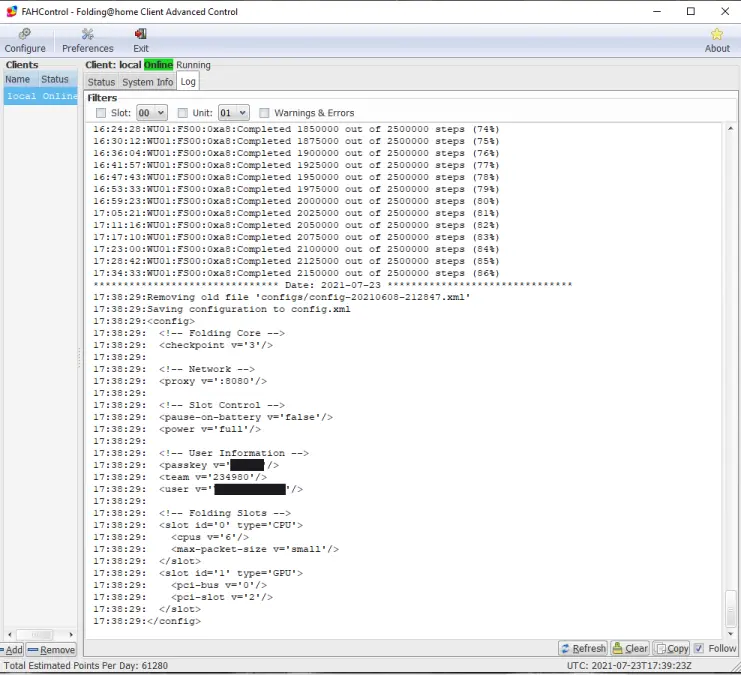
Task: Enable the Unit filter checkbox
Action: 182,113
